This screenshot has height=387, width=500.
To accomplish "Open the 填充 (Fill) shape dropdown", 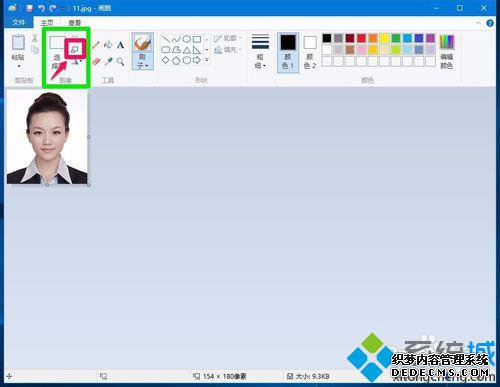I will tap(227, 50).
